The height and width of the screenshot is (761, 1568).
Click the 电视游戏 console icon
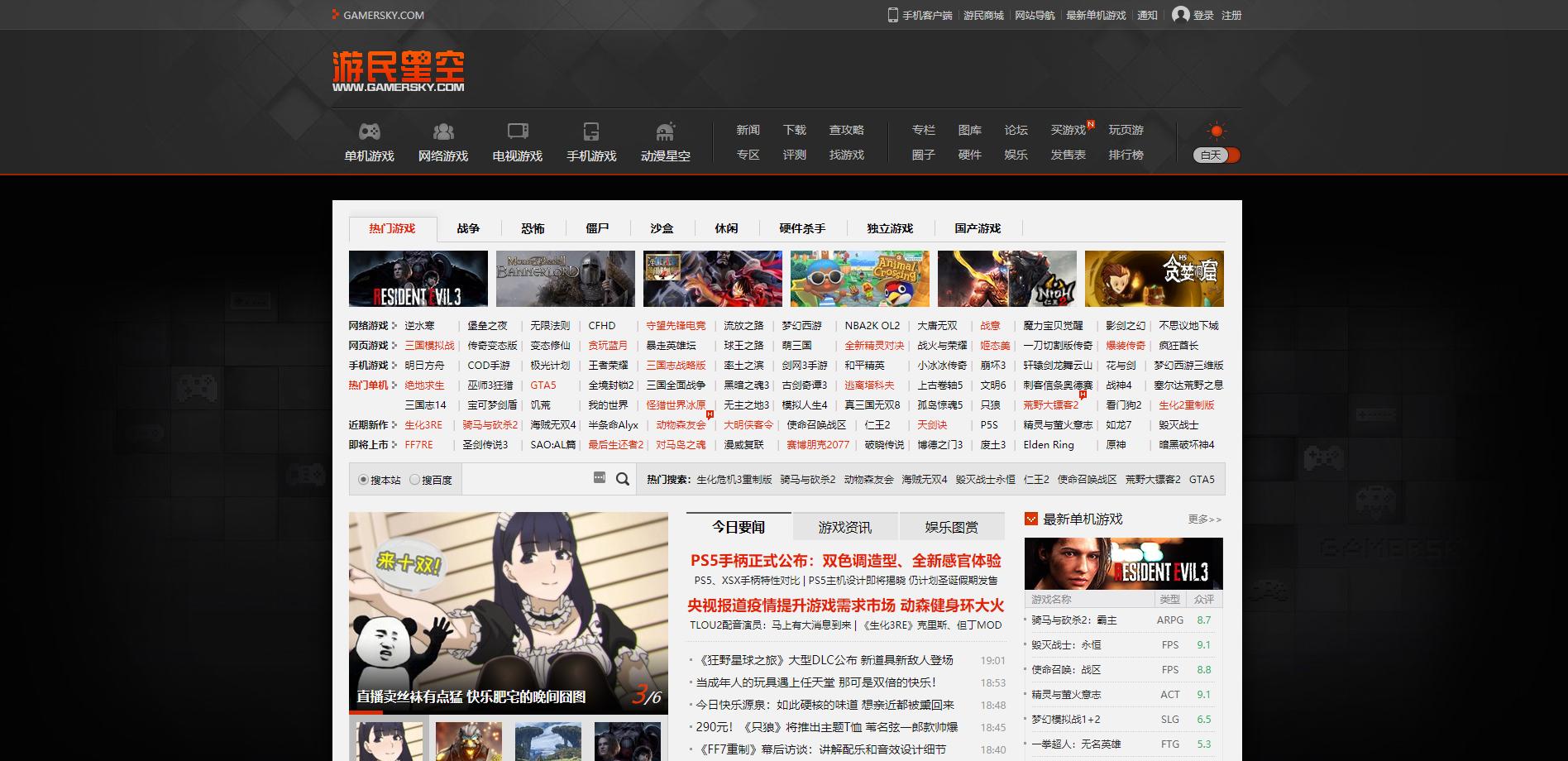(x=518, y=132)
